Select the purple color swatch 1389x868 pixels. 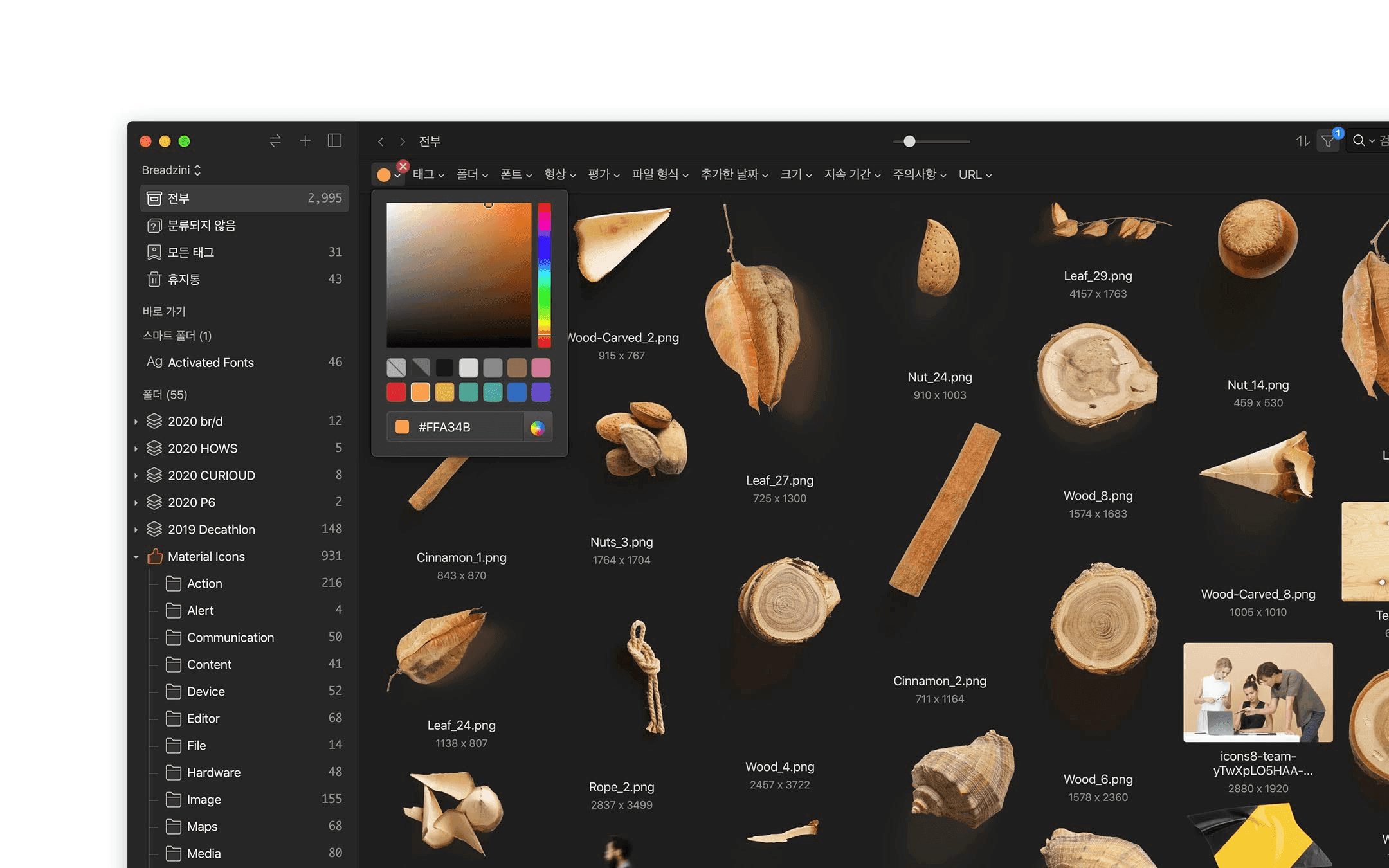tap(541, 392)
